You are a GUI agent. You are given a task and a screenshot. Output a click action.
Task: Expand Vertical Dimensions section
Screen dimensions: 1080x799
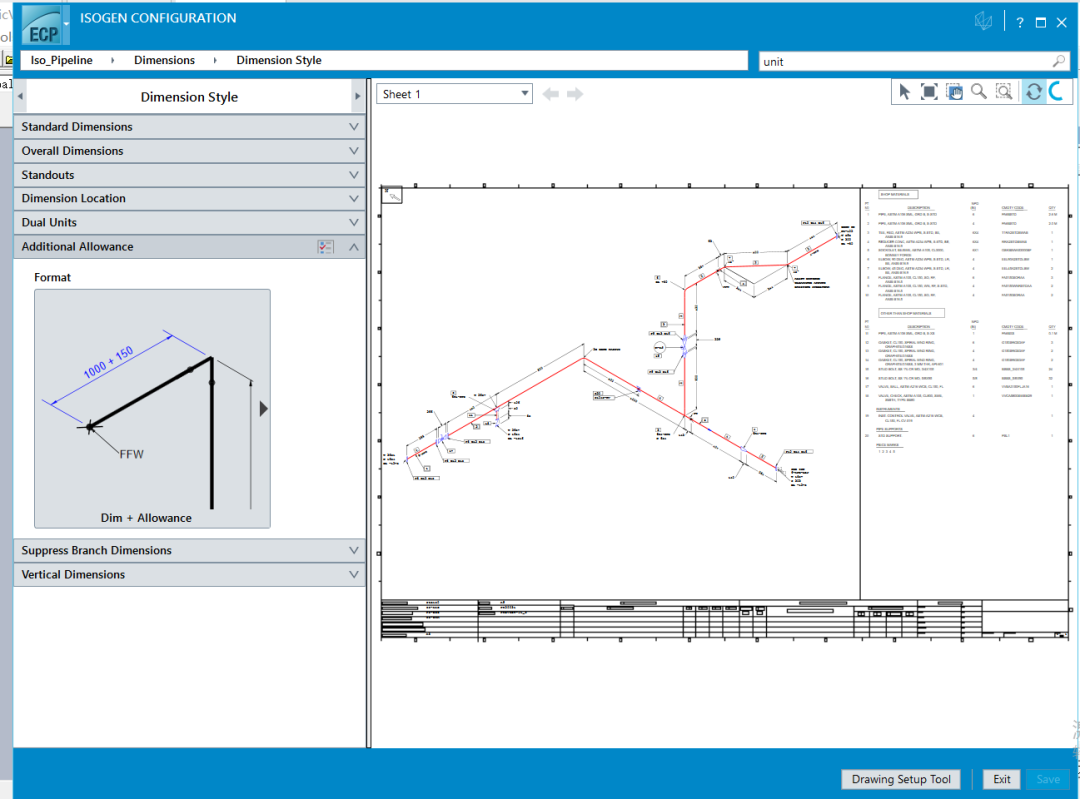[x=189, y=574]
